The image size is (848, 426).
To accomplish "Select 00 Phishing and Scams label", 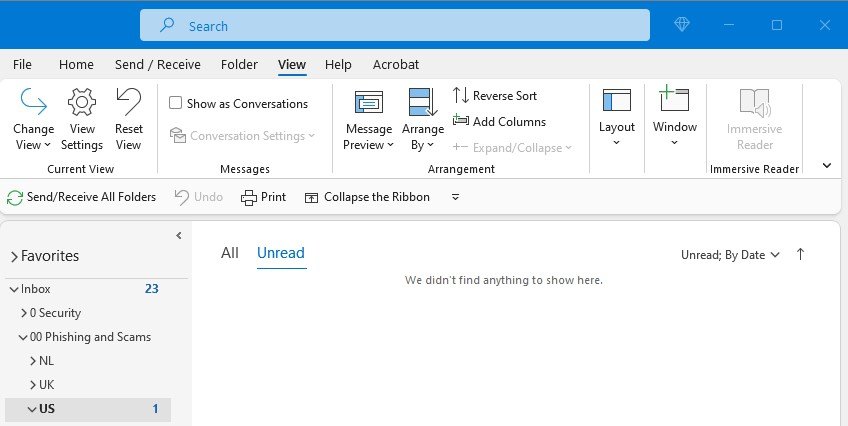I will [90, 337].
